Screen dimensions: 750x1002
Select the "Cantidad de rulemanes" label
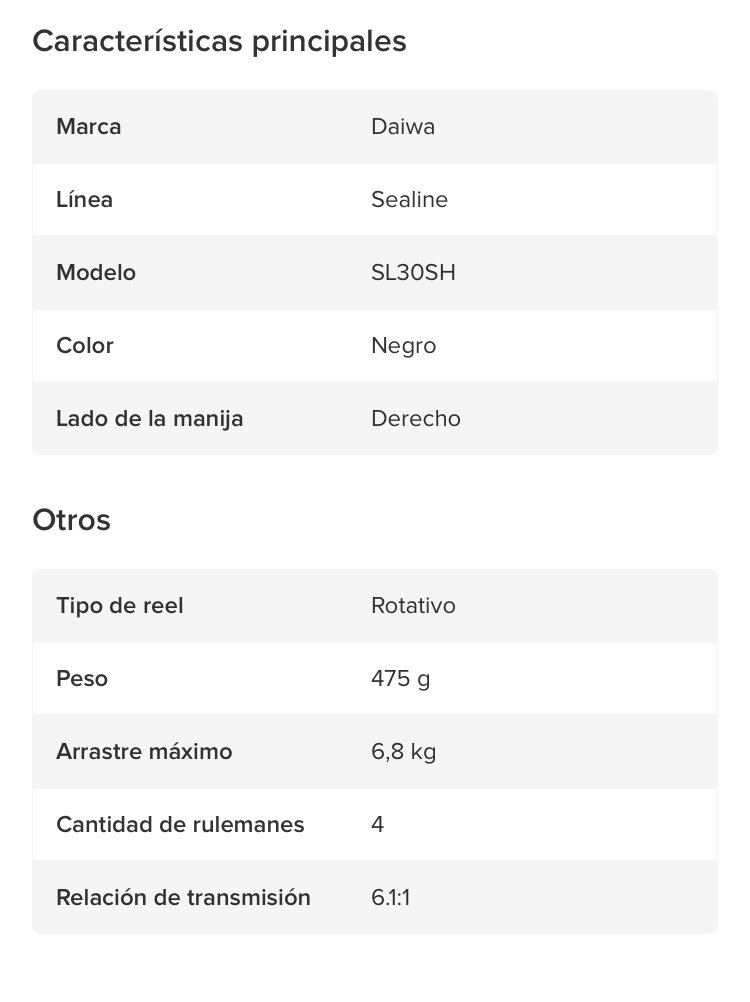pos(180,825)
